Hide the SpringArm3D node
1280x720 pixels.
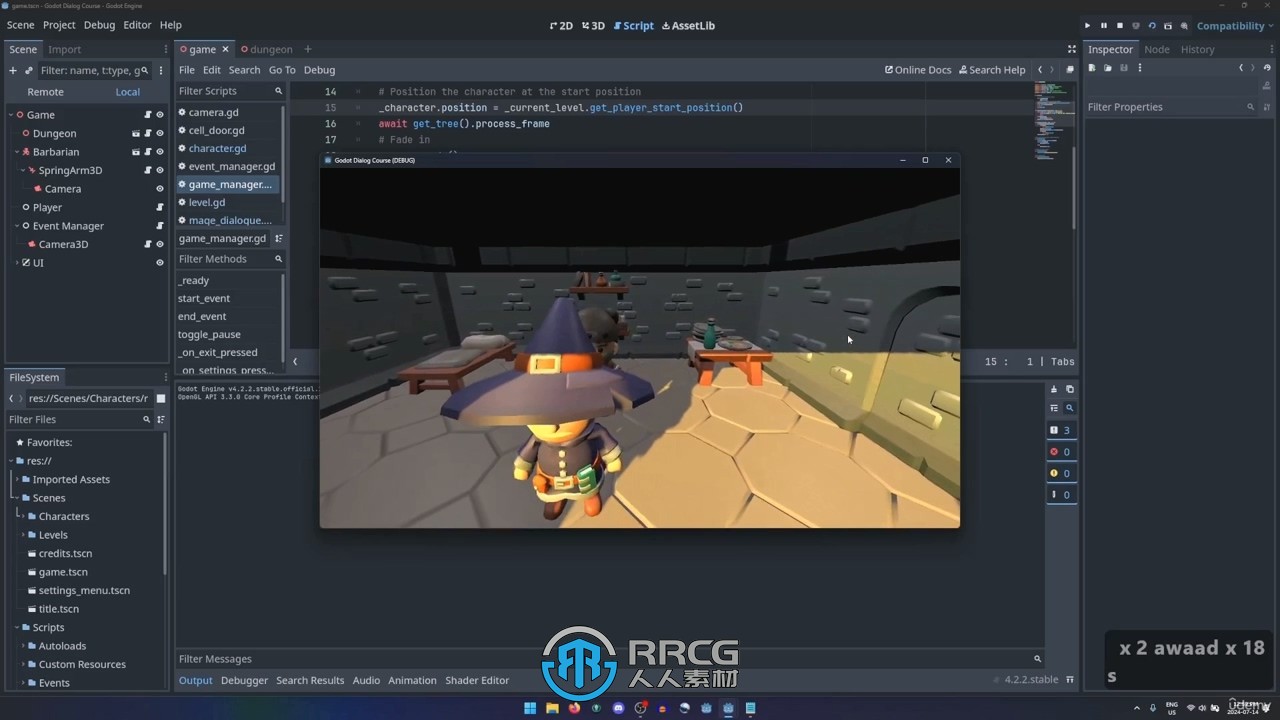click(159, 170)
